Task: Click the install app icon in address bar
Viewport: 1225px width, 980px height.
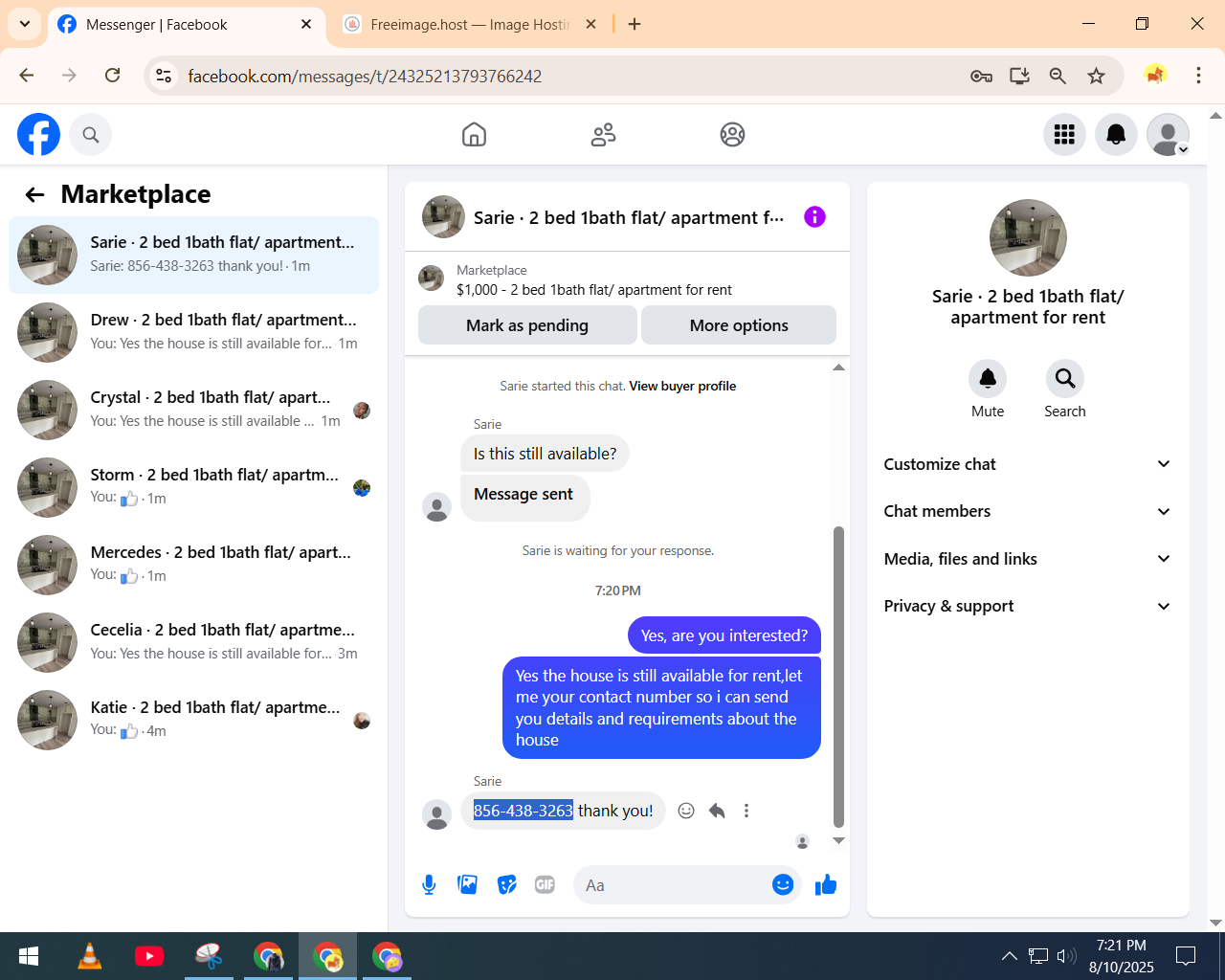Action: (x=1019, y=76)
